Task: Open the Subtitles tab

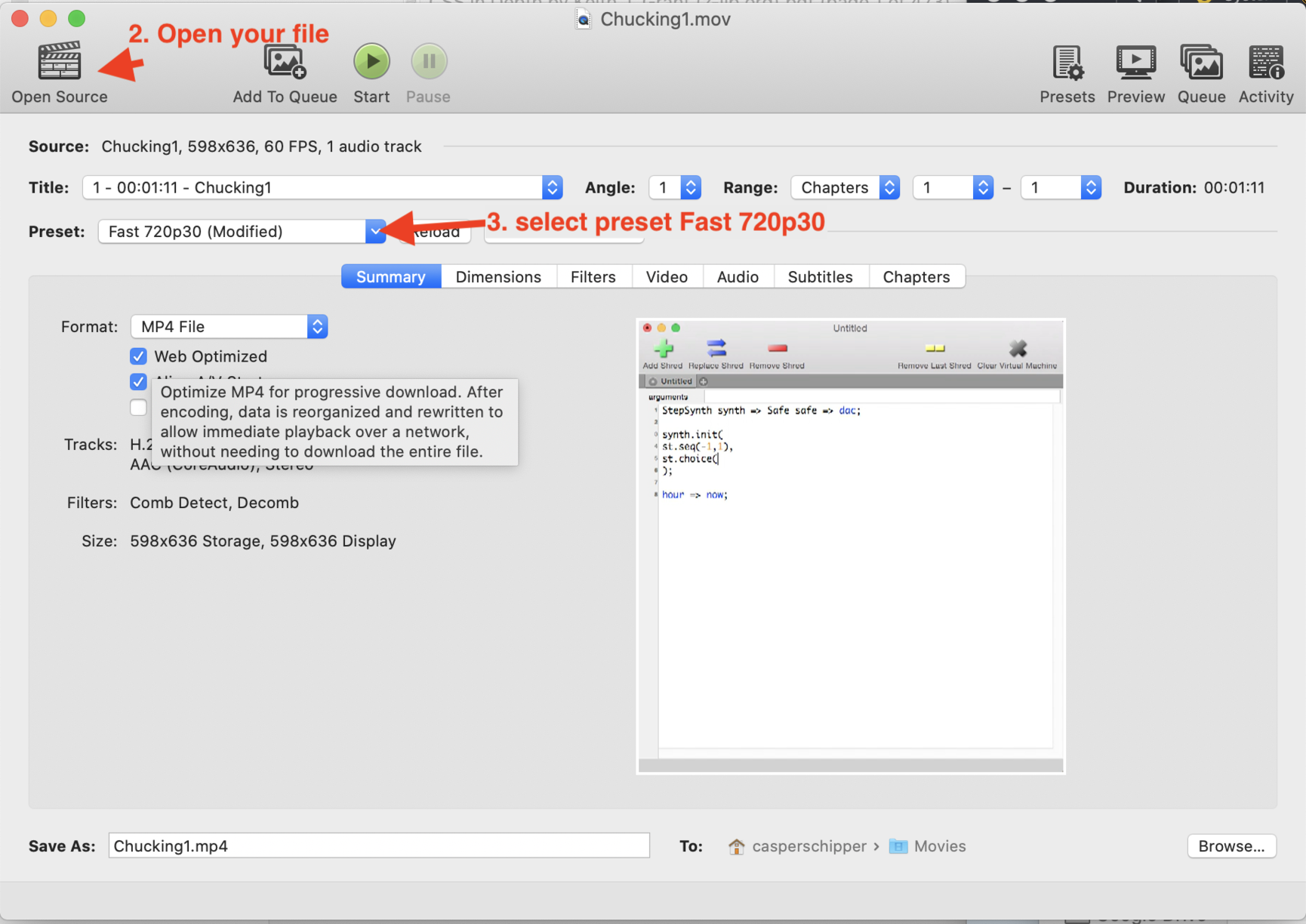Action: tap(820, 277)
